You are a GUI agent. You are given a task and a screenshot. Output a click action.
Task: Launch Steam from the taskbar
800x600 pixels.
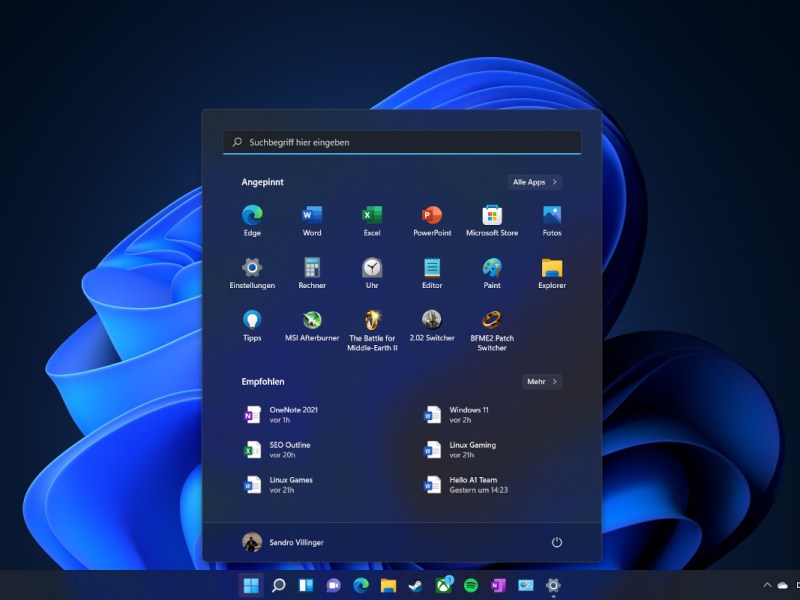(x=416, y=585)
